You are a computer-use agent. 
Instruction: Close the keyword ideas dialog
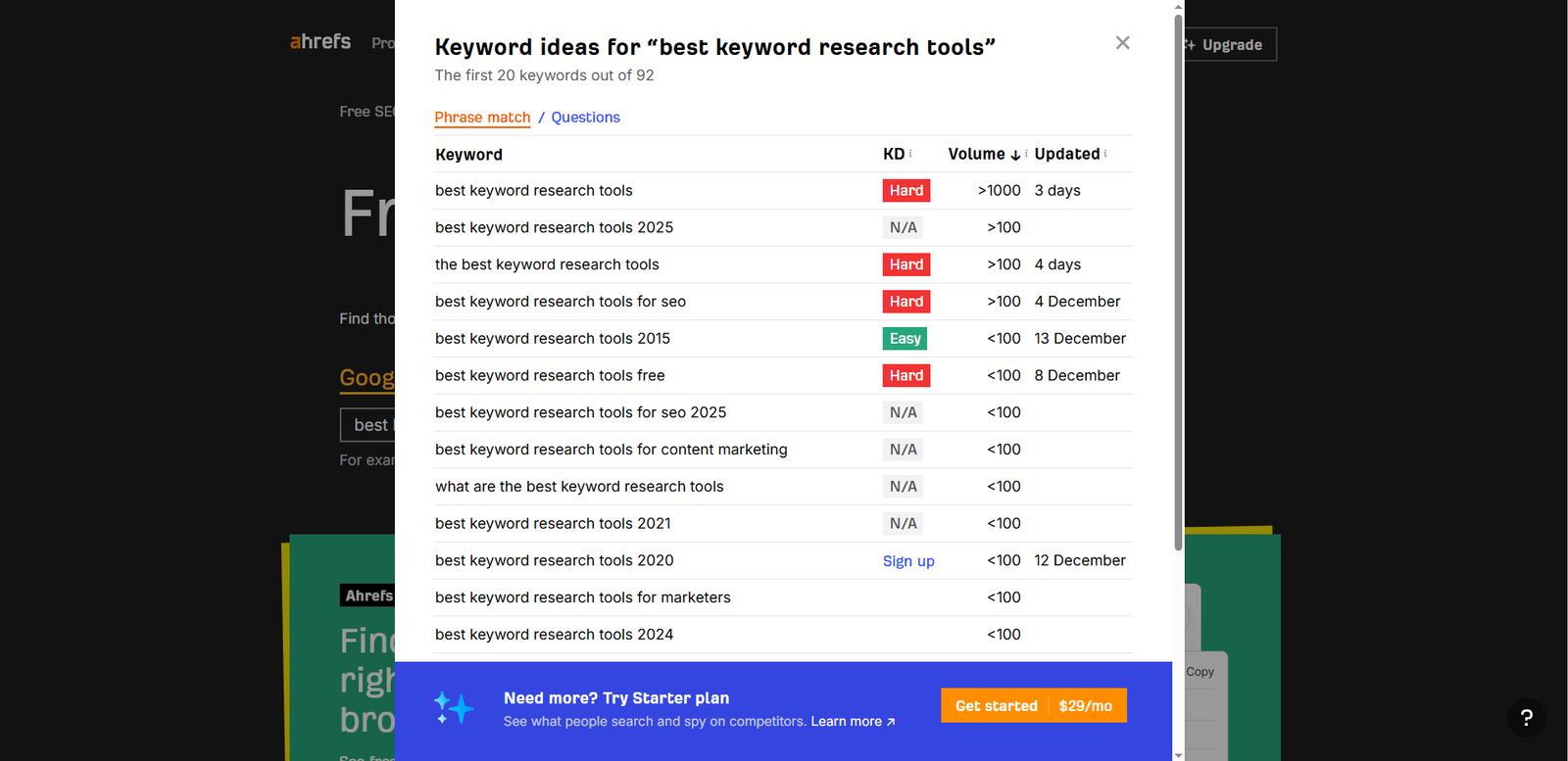[x=1123, y=43]
